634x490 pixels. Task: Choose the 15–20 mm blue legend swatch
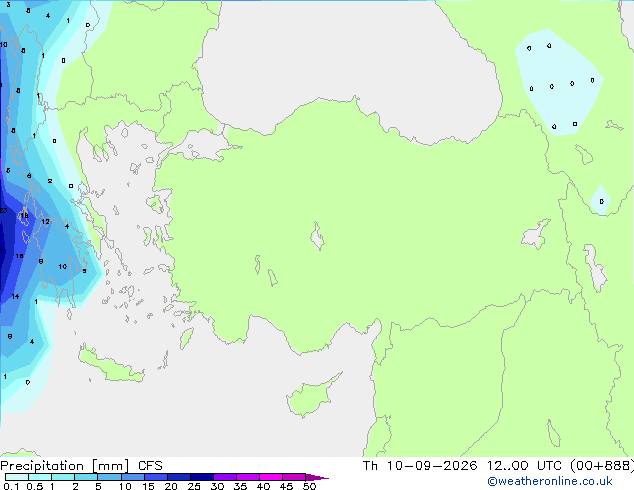(155, 477)
